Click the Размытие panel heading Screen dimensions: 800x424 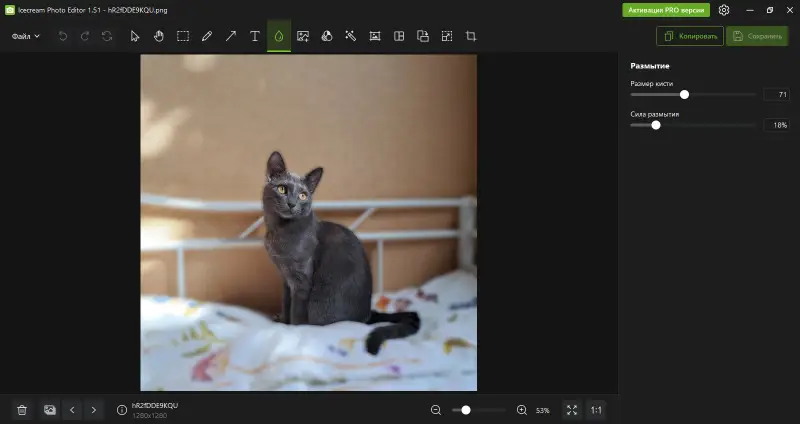point(650,66)
